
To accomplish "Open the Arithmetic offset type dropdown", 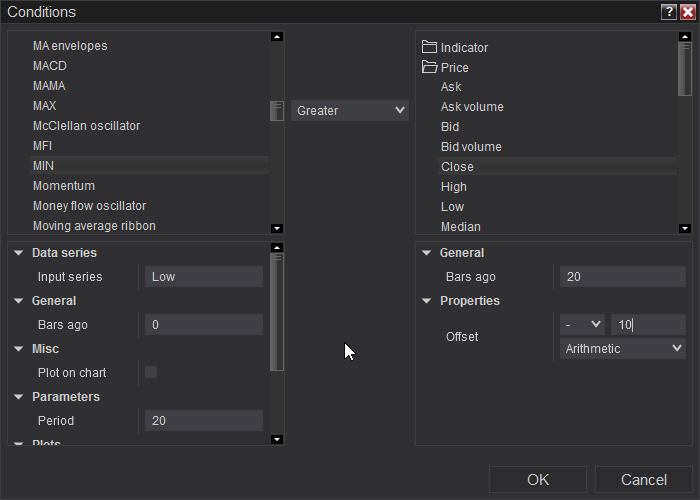I will pos(622,348).
